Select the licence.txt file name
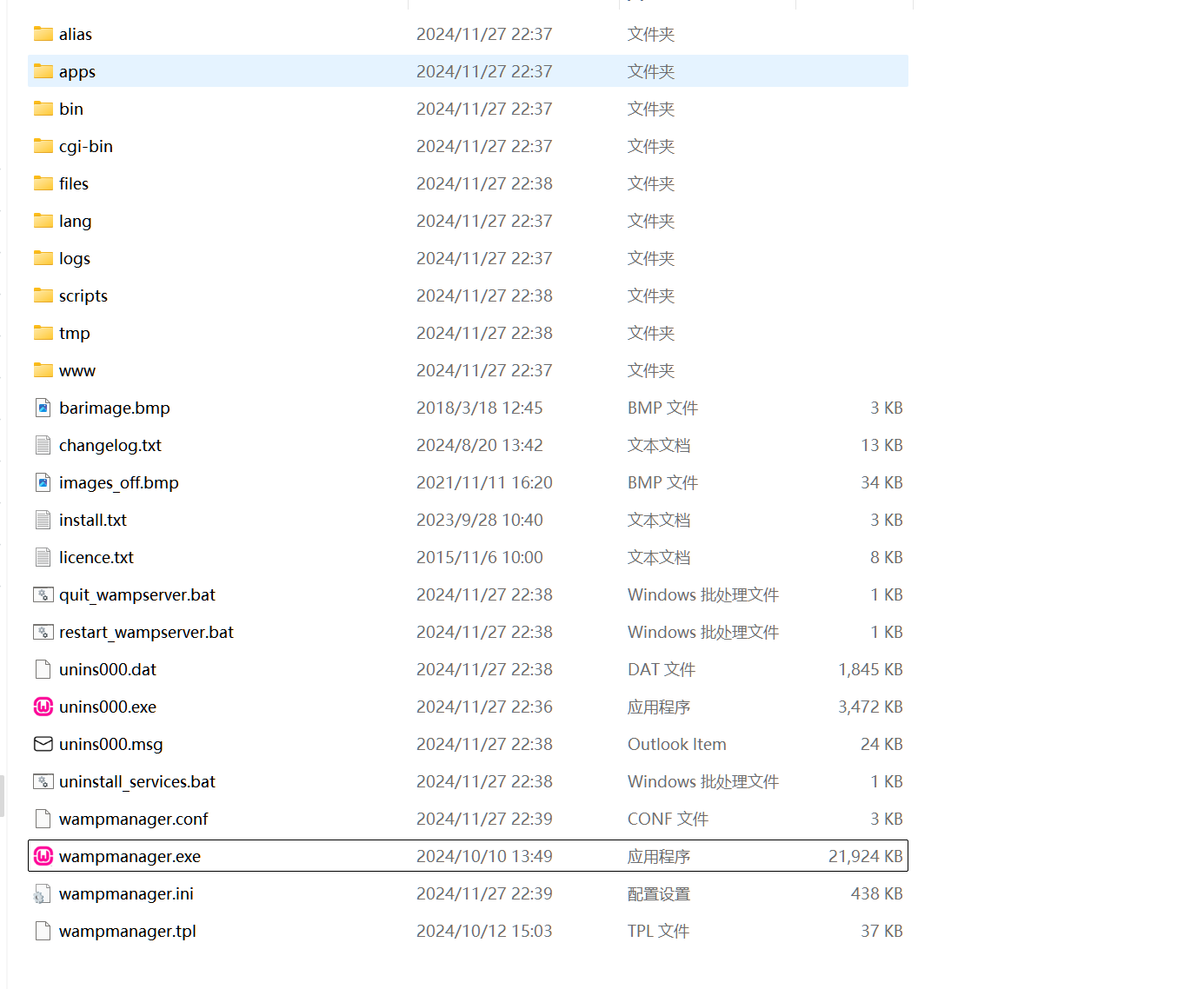 96,557
